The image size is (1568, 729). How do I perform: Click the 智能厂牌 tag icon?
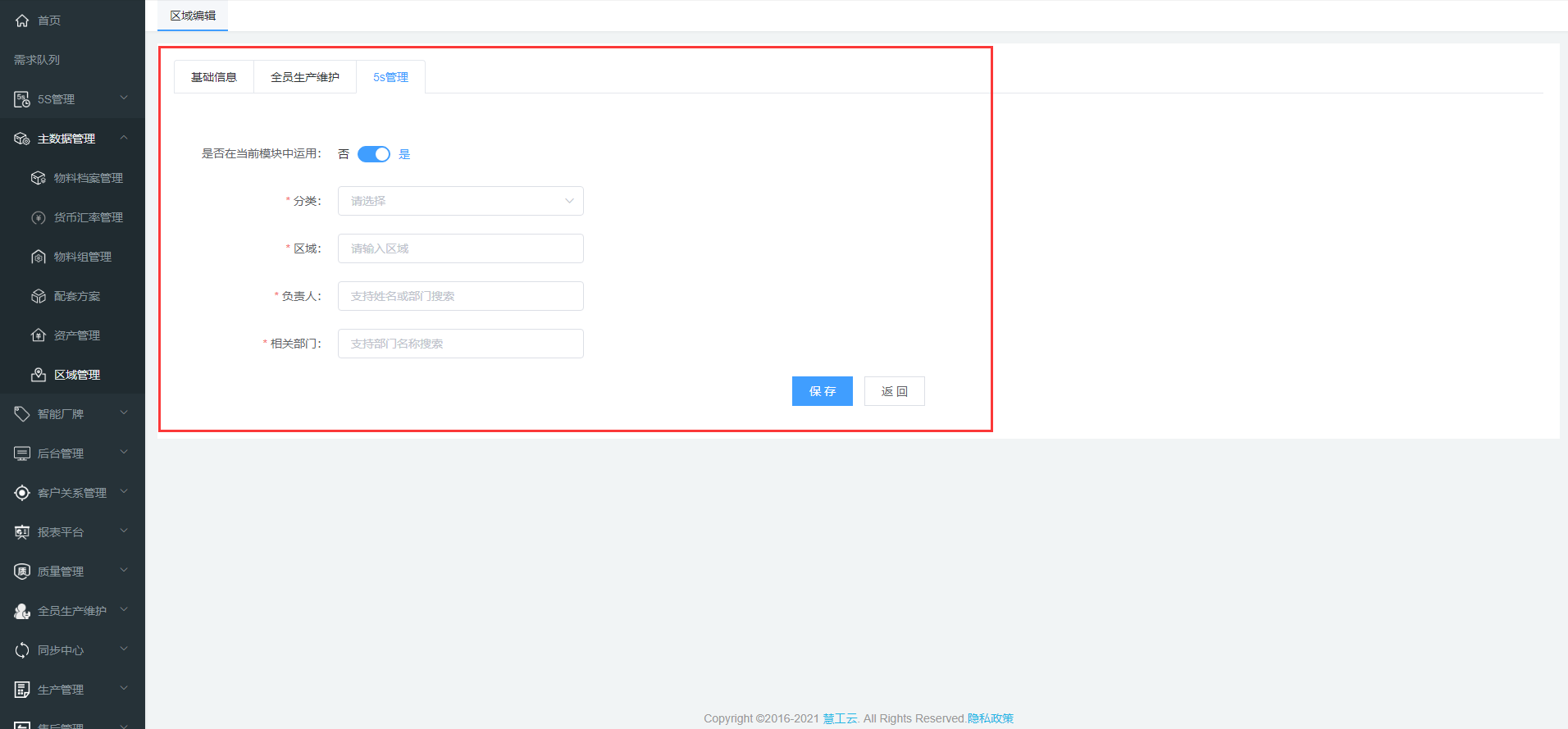point(22,414)
